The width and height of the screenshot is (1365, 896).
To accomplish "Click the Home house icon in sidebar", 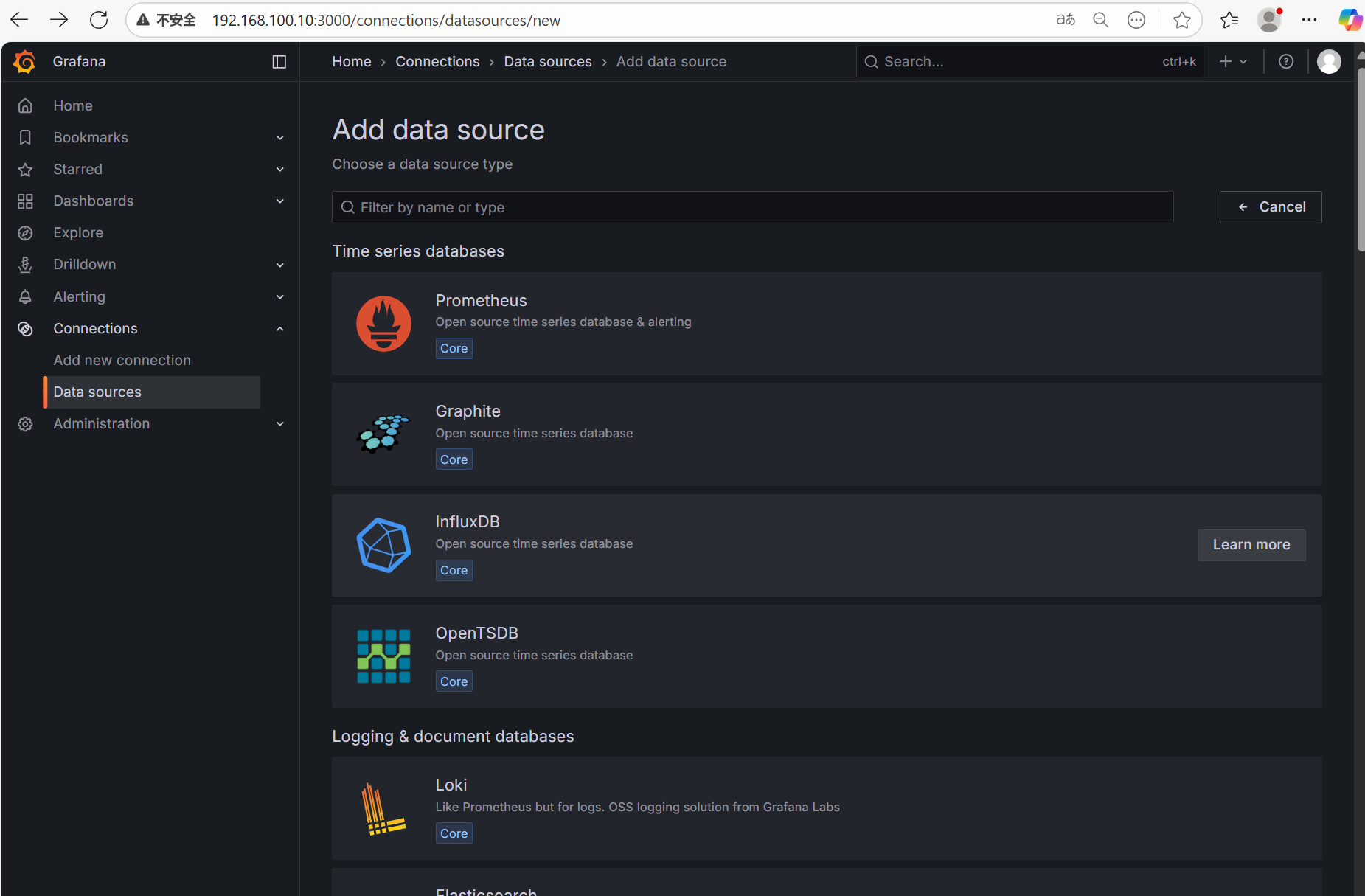I will coord(25,105).
